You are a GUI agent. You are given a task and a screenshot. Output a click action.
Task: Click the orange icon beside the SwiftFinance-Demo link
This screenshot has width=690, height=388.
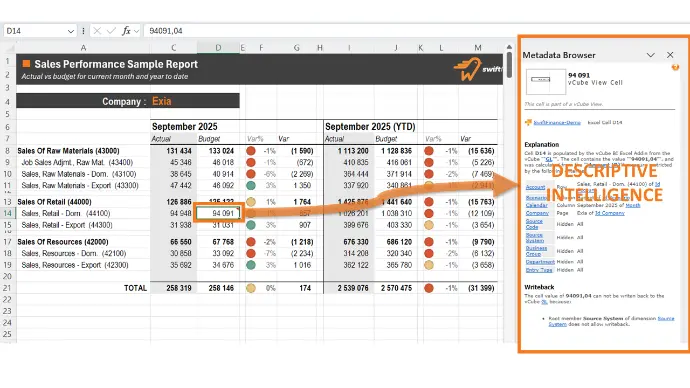[x=528, y=122]
